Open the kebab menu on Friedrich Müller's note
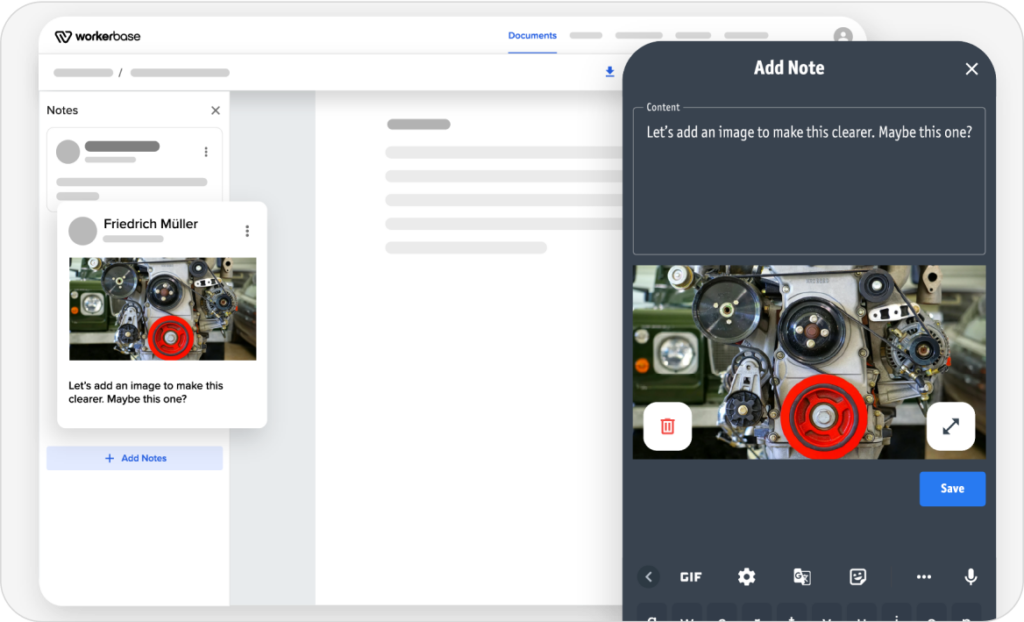This screenshot has height=622, width=1024. click(247, 230)
